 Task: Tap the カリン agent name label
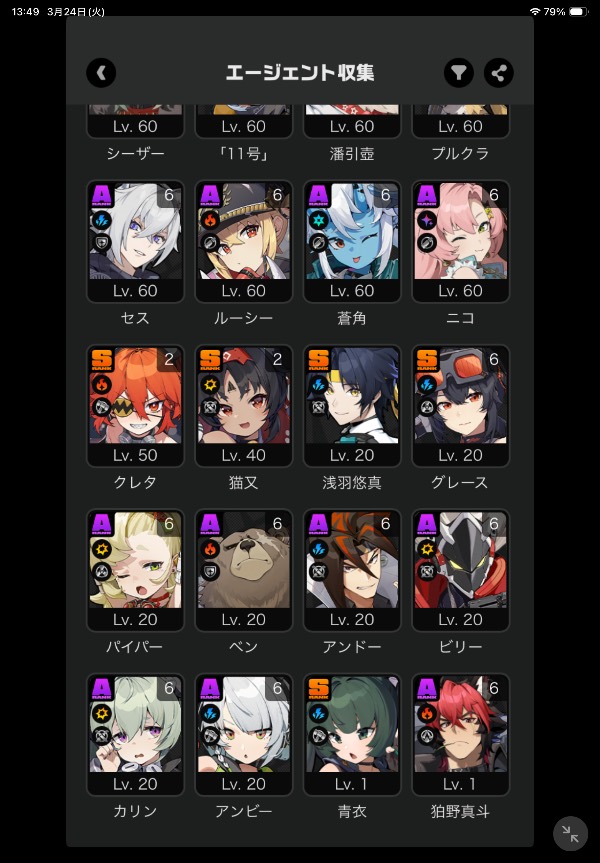pos(135,811)
